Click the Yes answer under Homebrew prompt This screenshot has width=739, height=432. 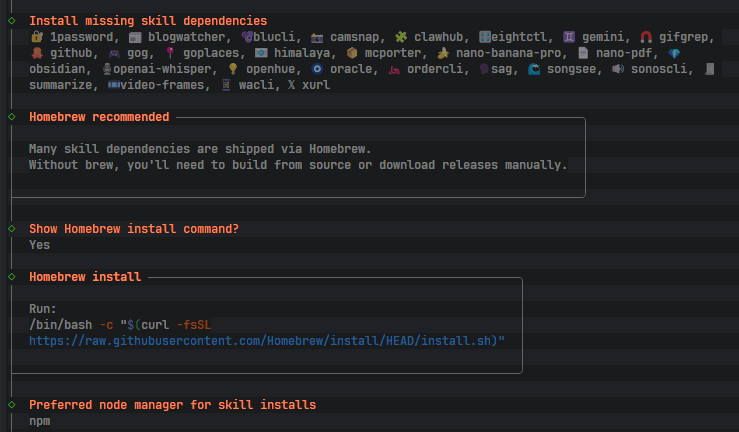point(39,244)
